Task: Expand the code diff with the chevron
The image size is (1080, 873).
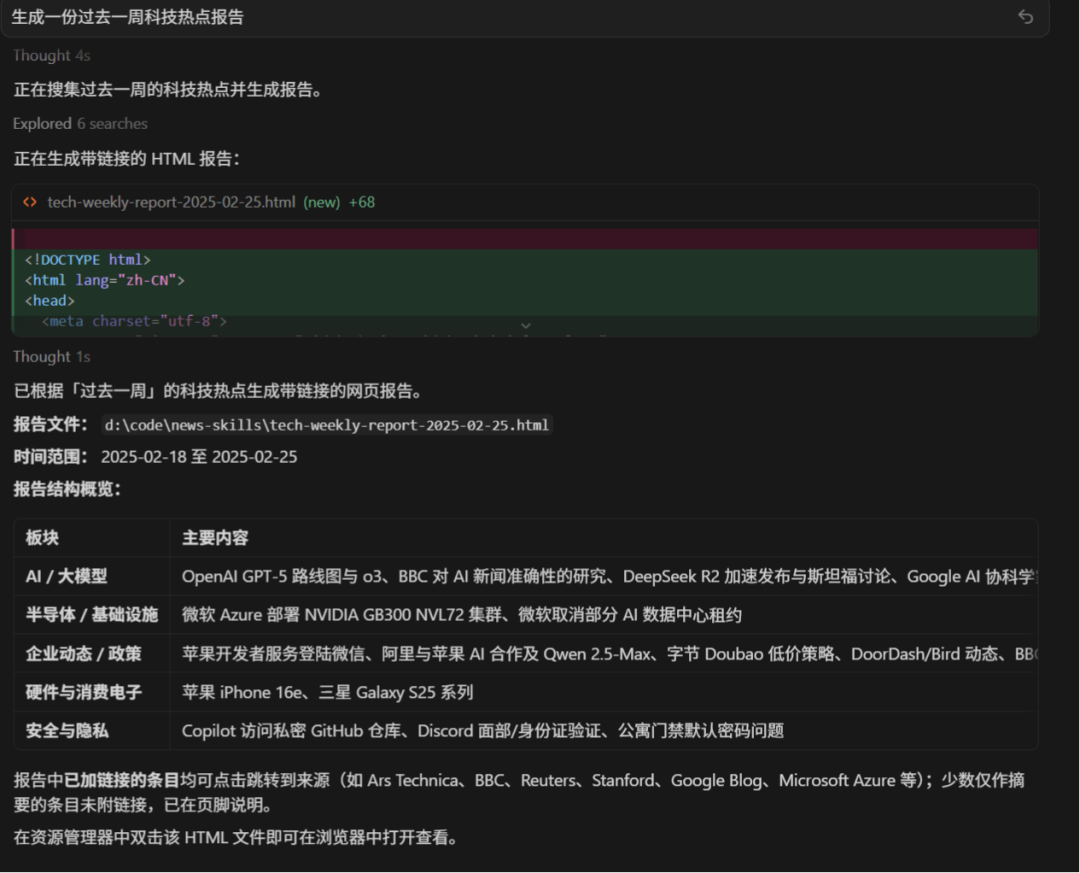Action: click(526, 325)
